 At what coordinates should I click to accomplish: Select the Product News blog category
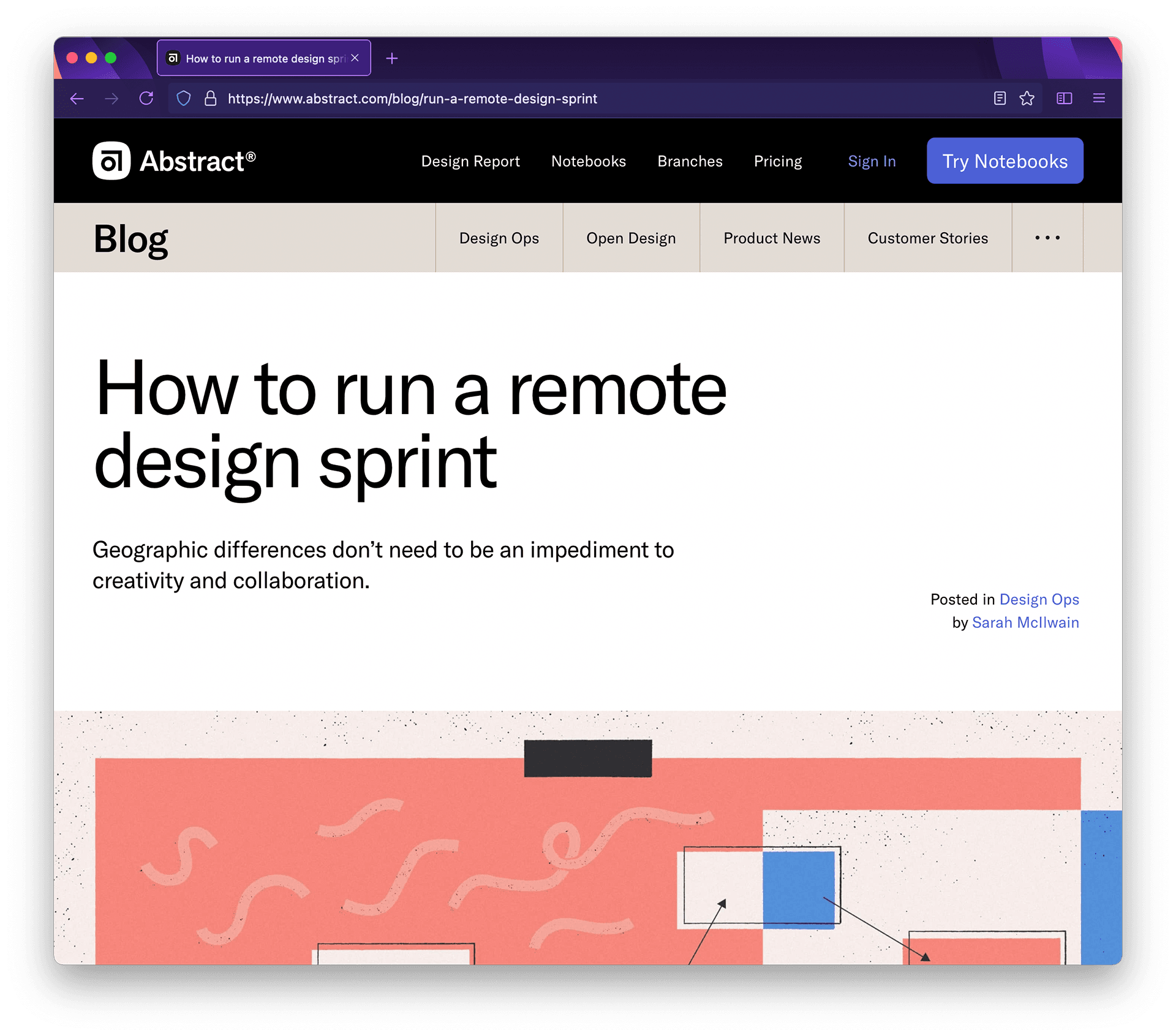772,238
